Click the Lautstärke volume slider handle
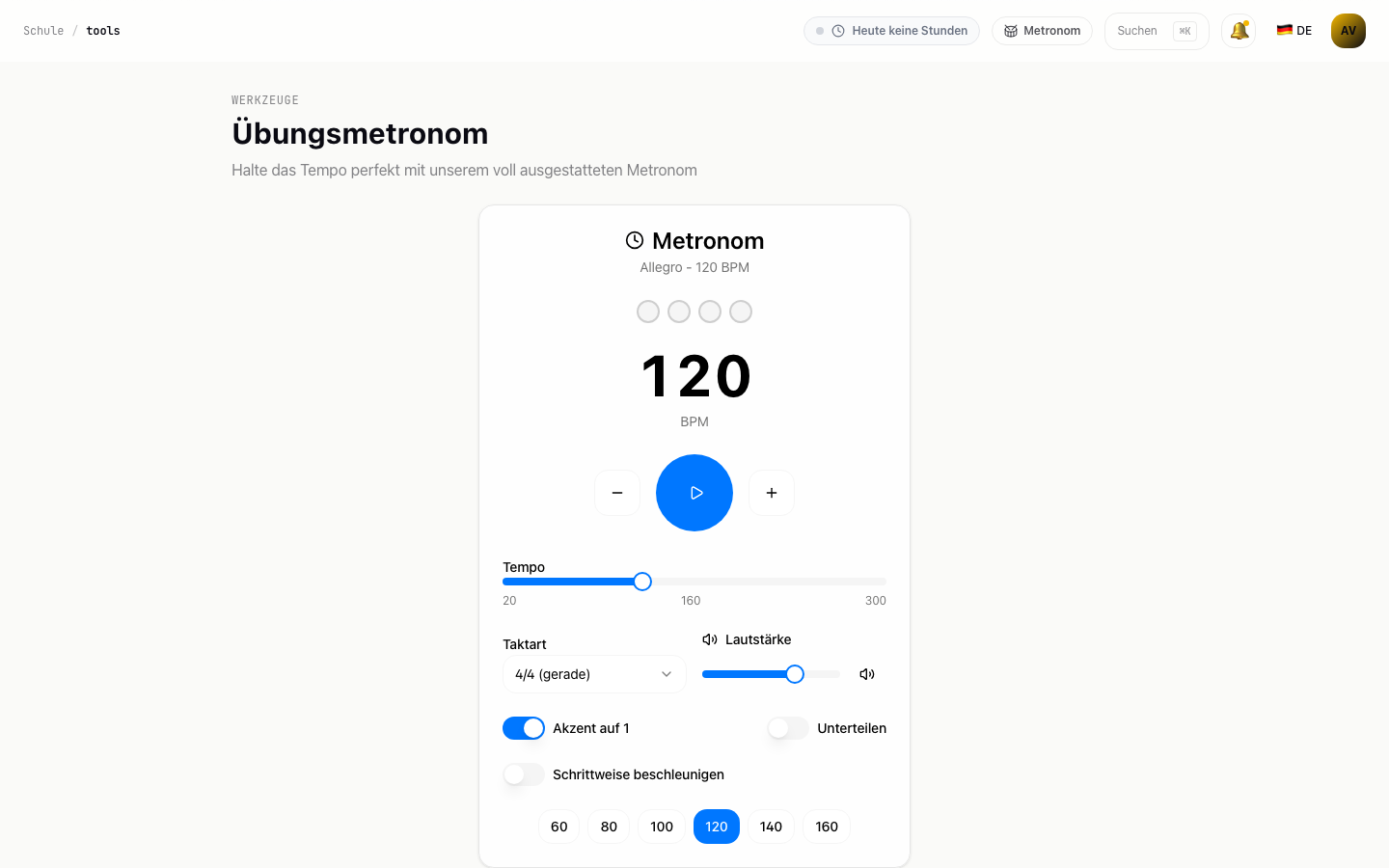The image size is (1389, 868). click(x=795, y=674)
